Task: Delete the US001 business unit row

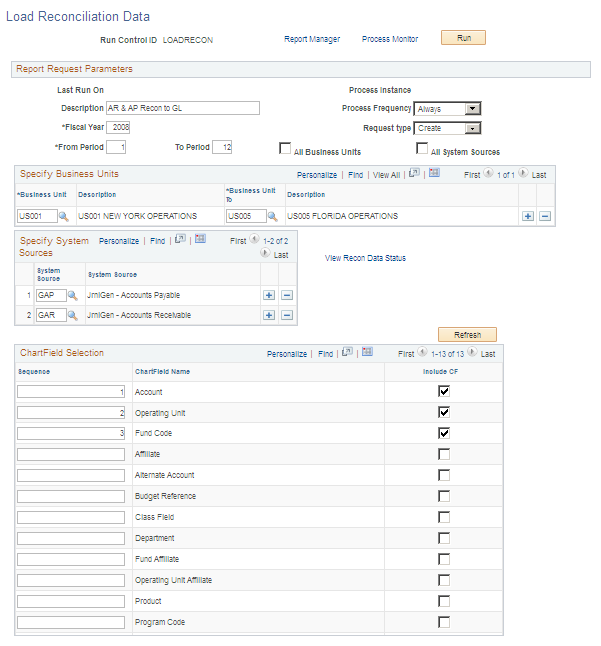Action: (x=545, y=216)
